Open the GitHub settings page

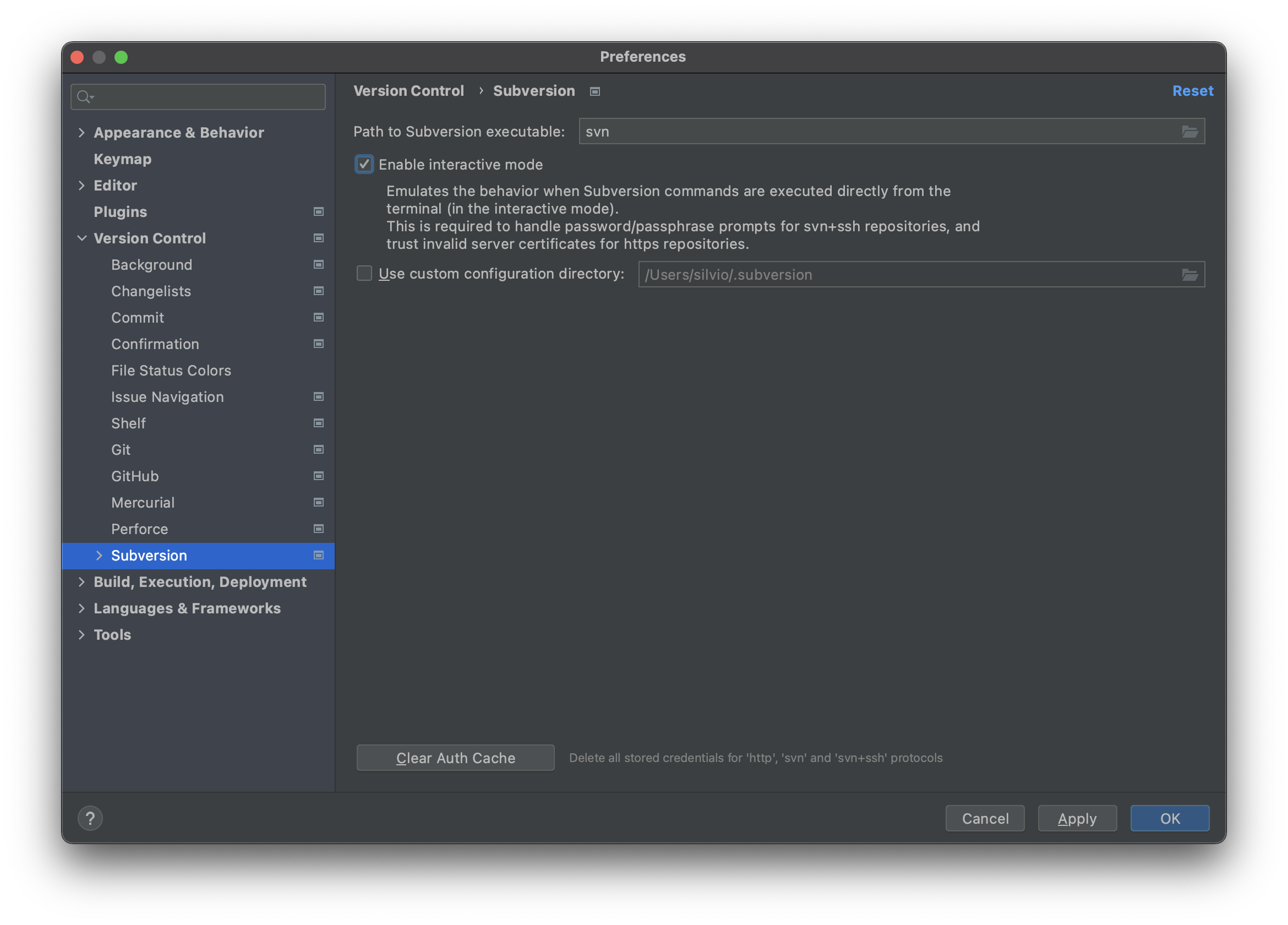[x=135, y=476]
